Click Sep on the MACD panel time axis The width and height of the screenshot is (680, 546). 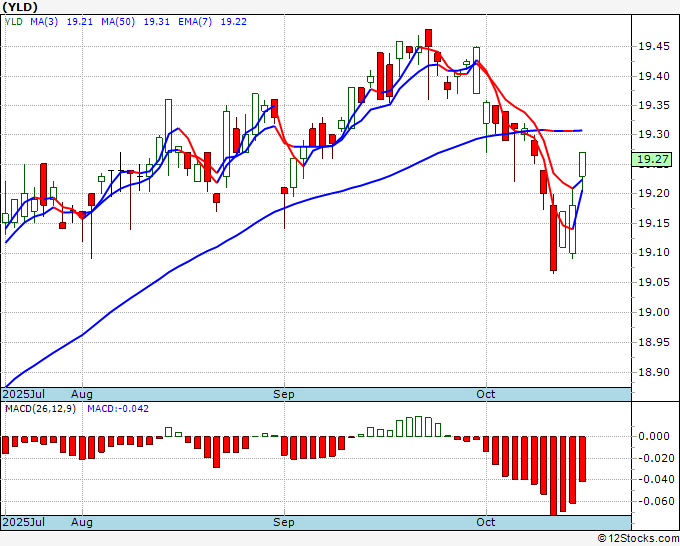click(x=284, y=522)
